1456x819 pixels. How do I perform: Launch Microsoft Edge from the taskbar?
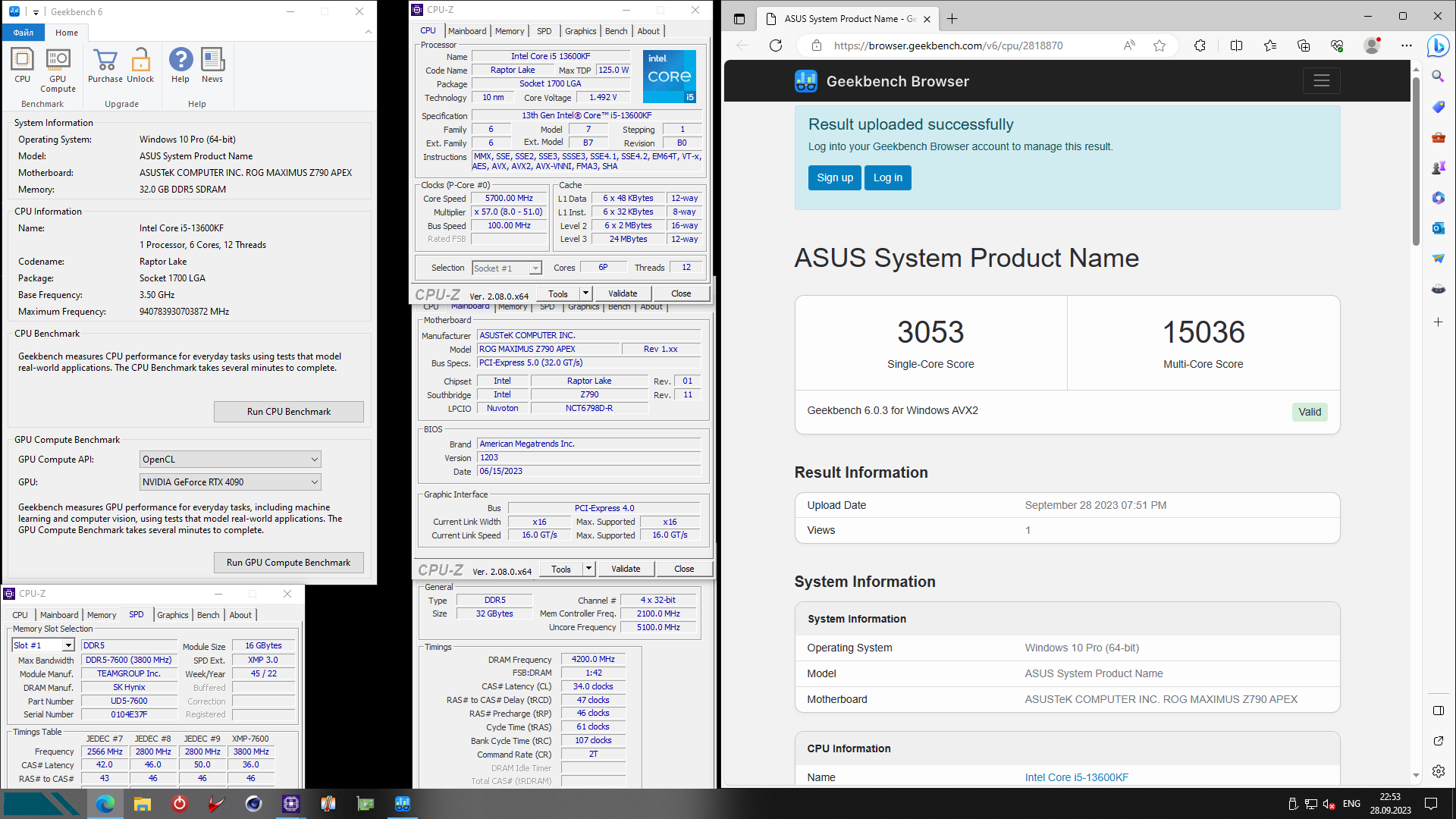pos(105,804)
